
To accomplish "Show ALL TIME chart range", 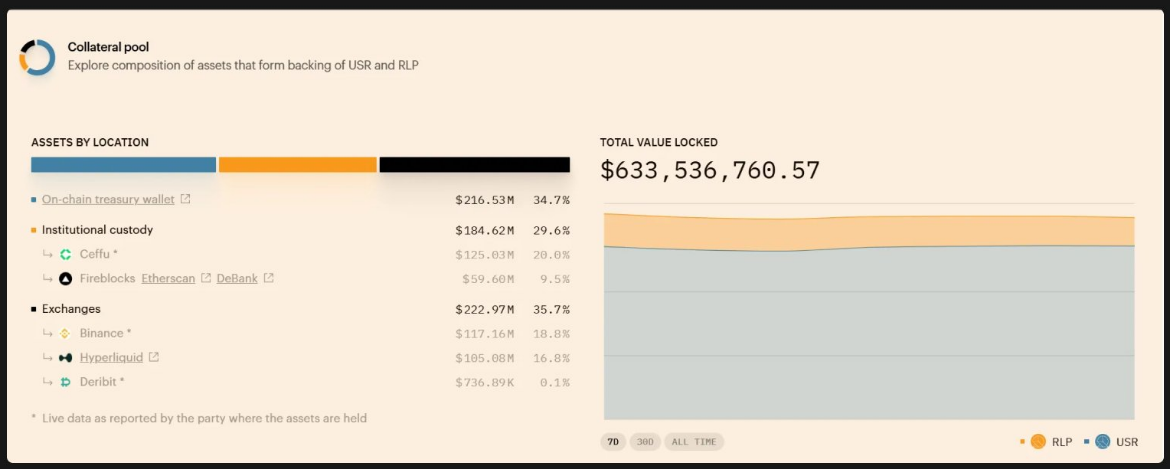I will click(x=694, y=442).
